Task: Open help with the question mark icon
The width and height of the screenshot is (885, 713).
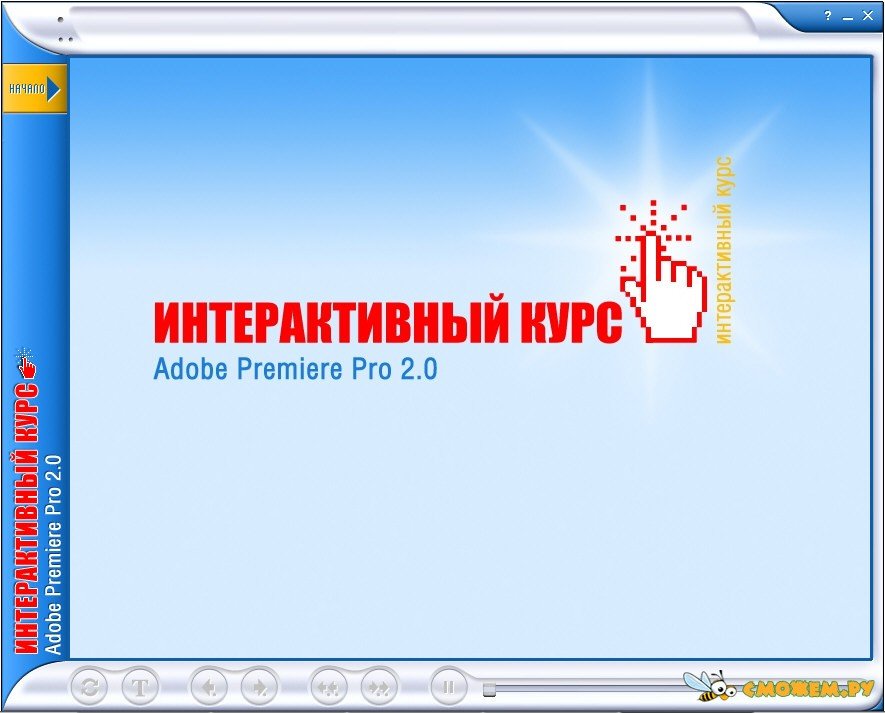Action: (827, 16)
